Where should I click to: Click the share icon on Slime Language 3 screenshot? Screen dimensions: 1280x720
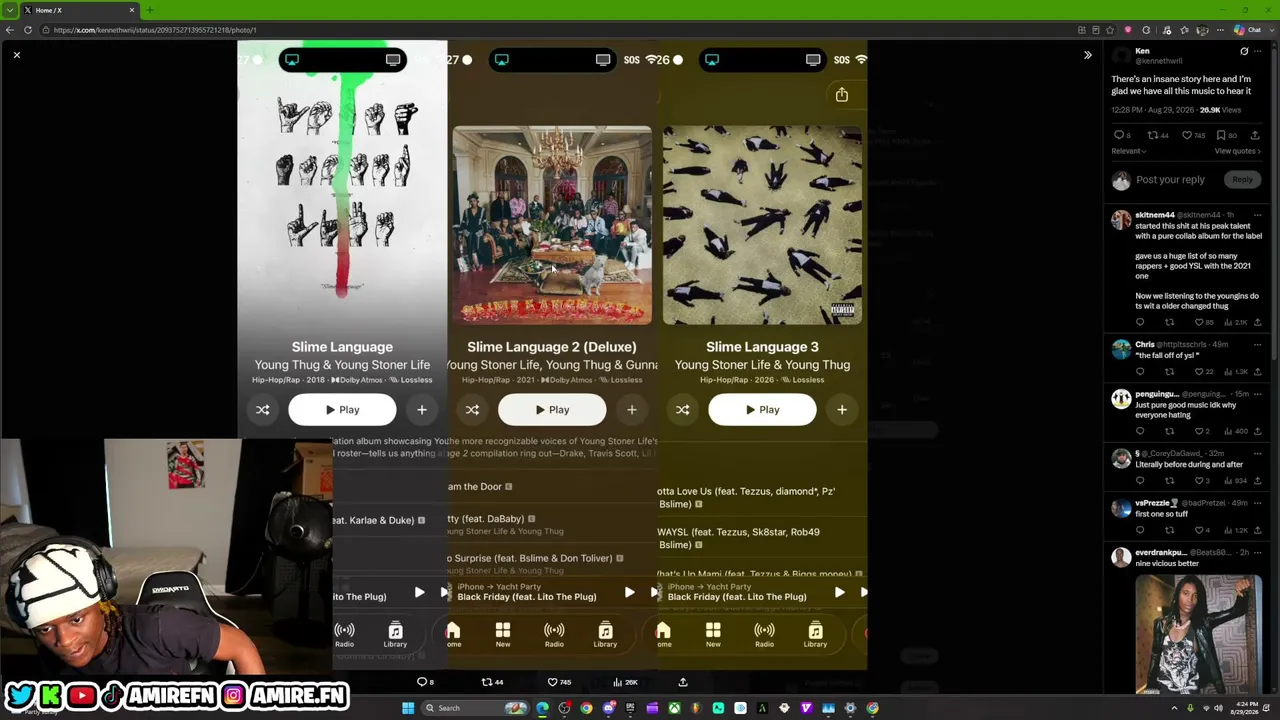coord(842,95)
